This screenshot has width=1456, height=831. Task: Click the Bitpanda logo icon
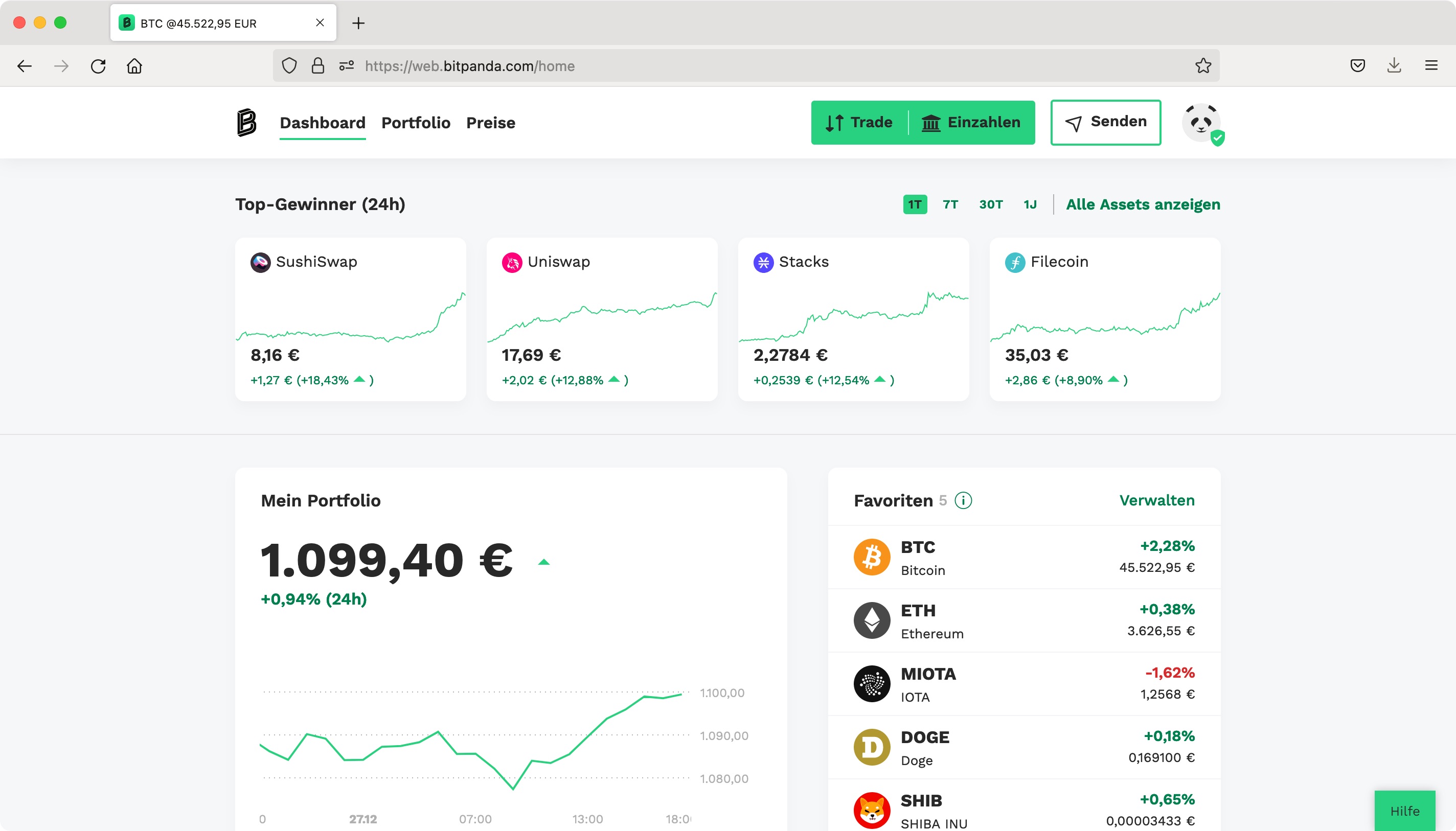point(246,123)
